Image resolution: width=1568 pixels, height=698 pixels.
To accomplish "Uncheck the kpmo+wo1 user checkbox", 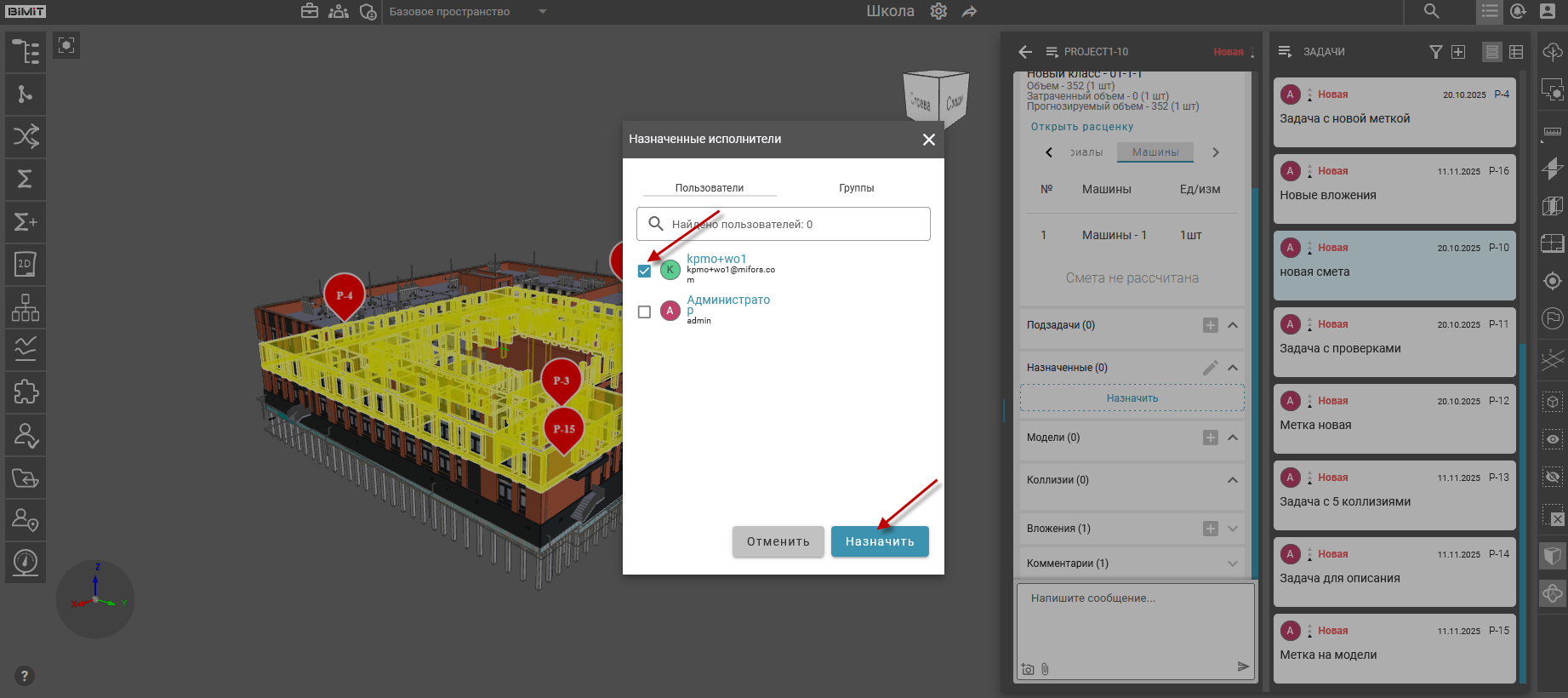I will click(x=644, y=271).
